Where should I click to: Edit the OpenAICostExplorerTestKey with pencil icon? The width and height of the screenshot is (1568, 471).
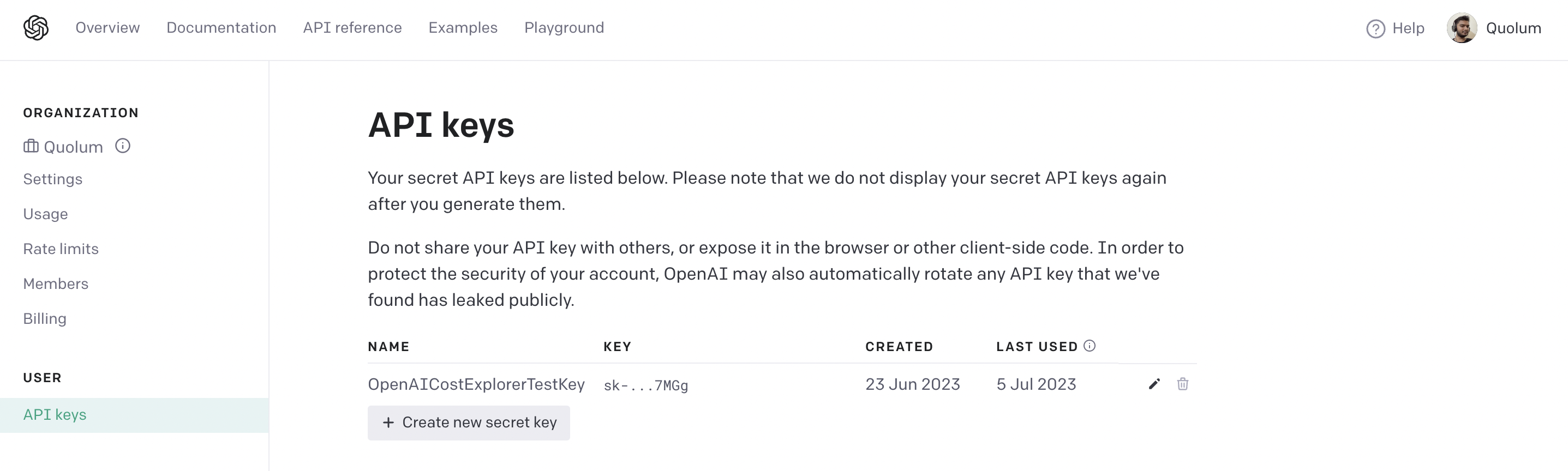1154,384
